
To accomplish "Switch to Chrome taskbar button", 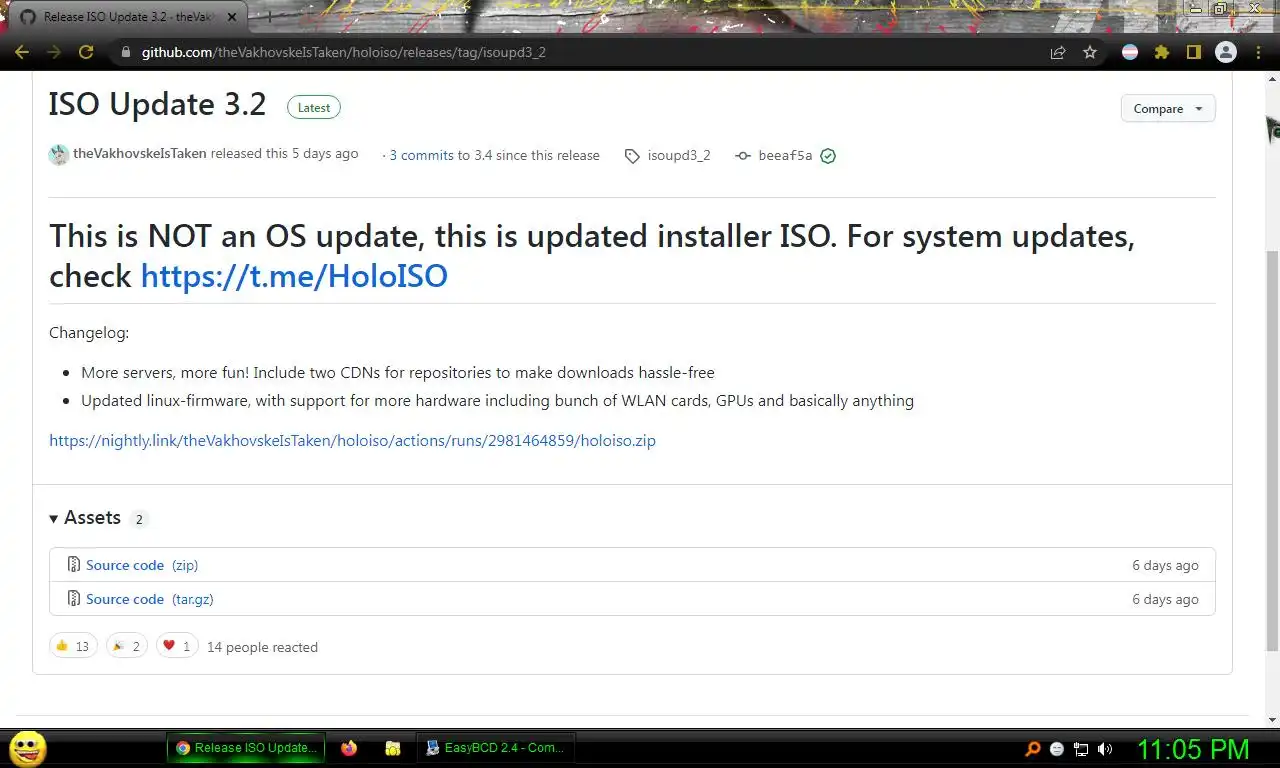I will pos(246,747).
